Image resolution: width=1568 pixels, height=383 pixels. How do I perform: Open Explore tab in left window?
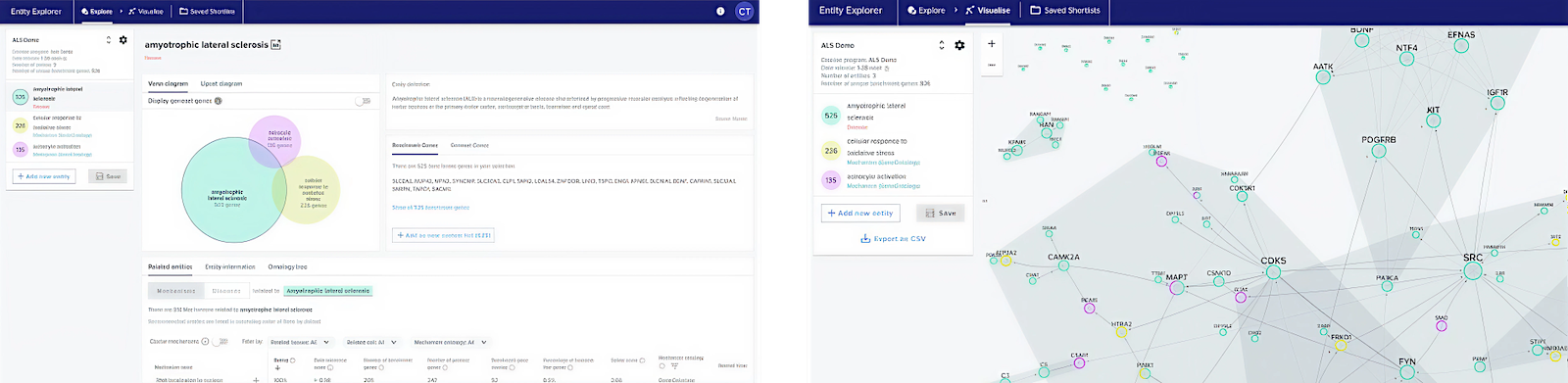(97, 12)
